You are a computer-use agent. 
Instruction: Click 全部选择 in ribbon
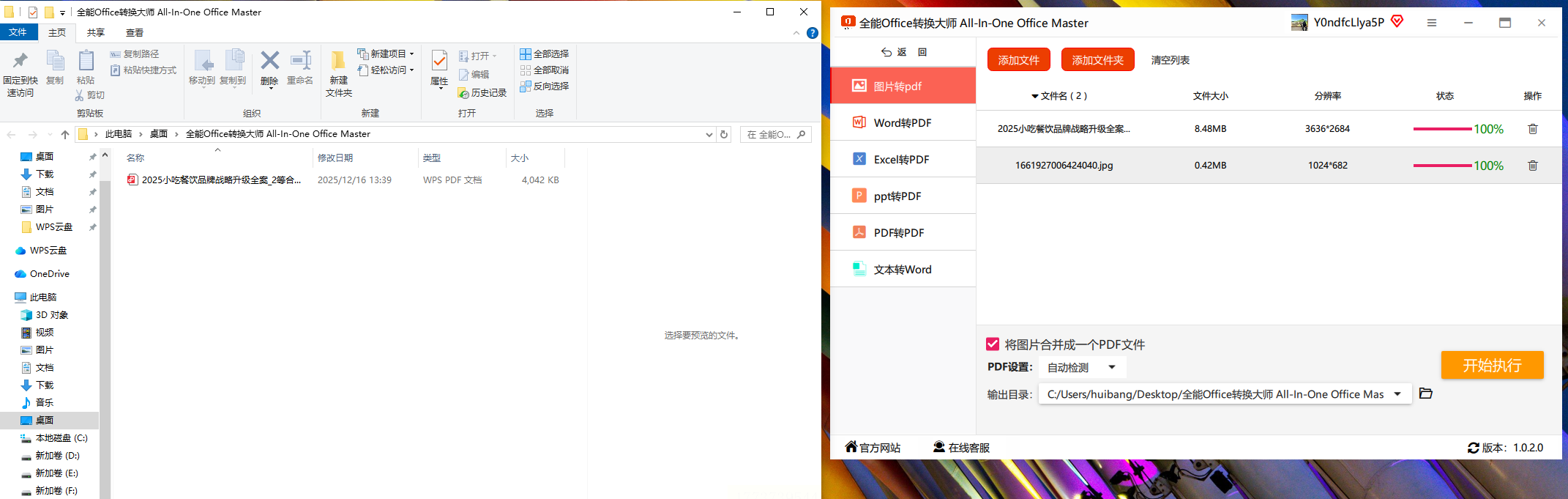click(x=545, y=53)
